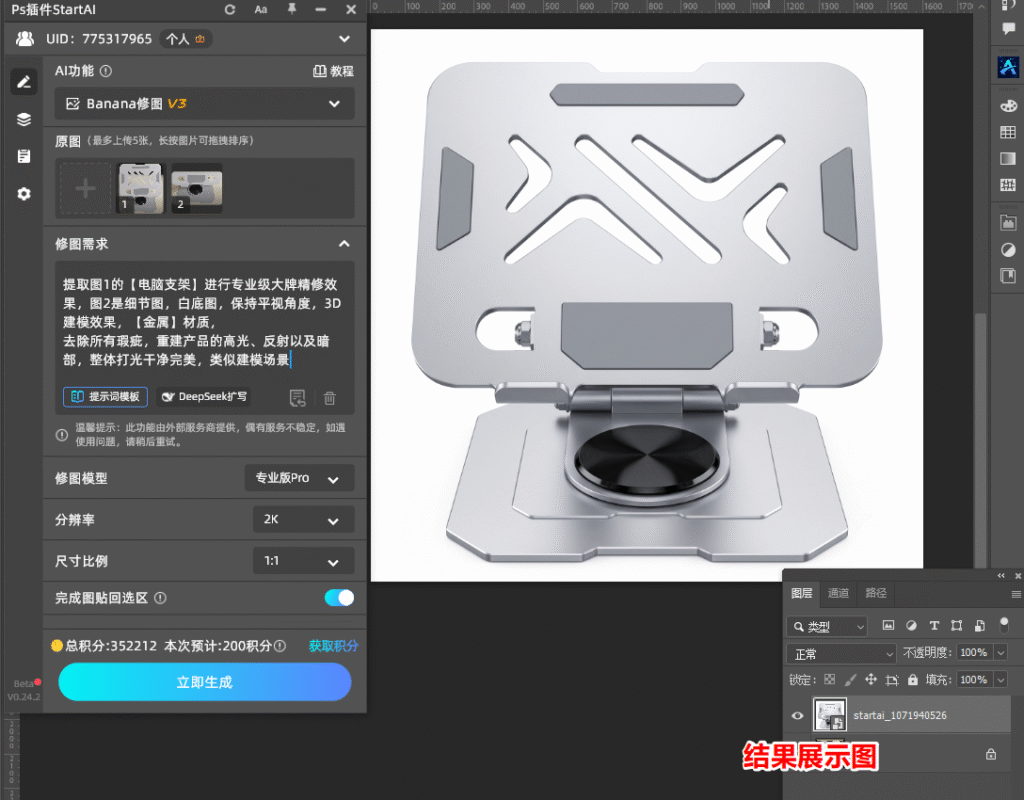The image size is (1024, 800).
Task: Toggle the layer filter on/off switch
Action: tap(1004, 624)
